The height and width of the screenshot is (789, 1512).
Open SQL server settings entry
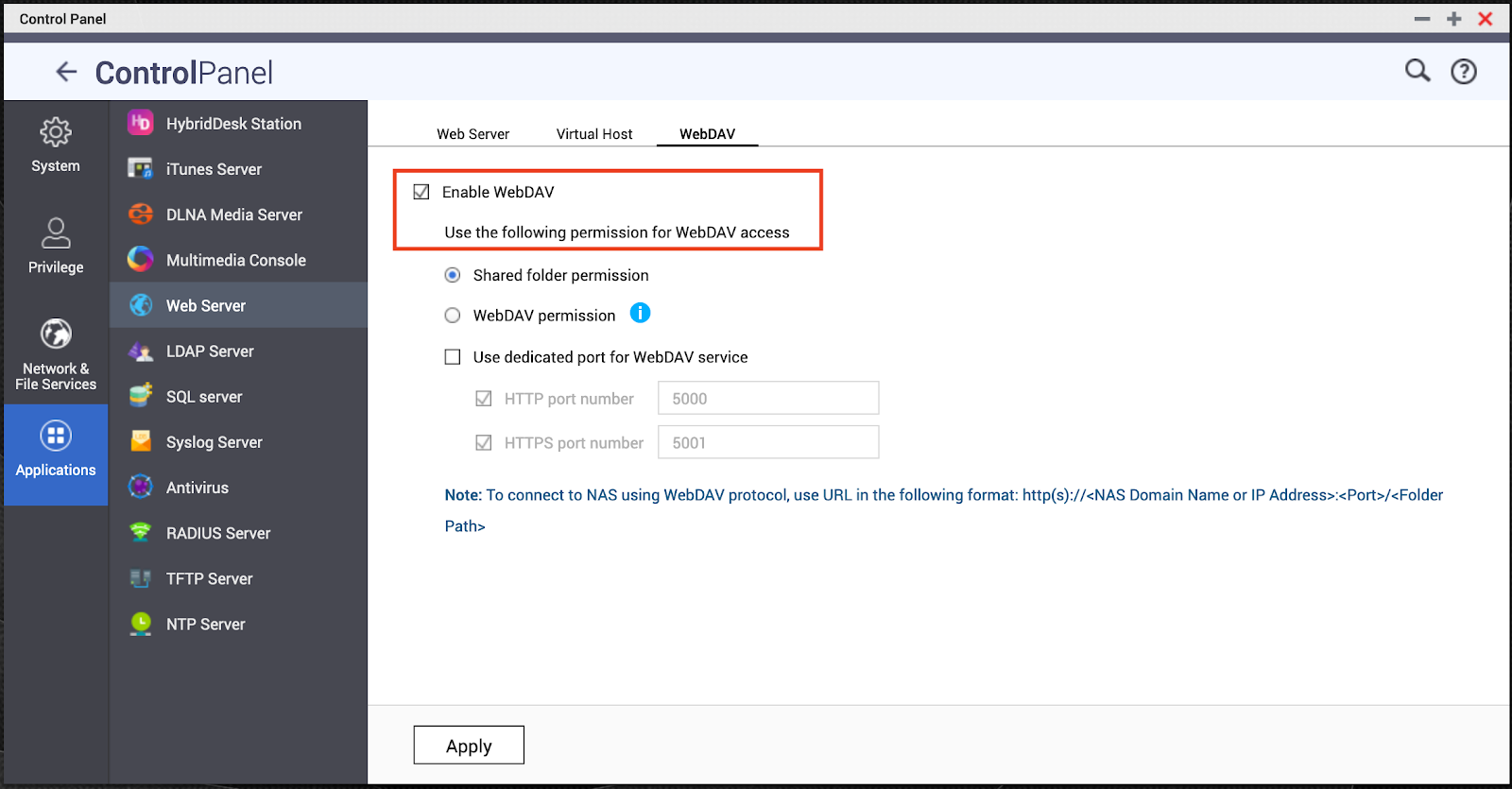point(238,396)
